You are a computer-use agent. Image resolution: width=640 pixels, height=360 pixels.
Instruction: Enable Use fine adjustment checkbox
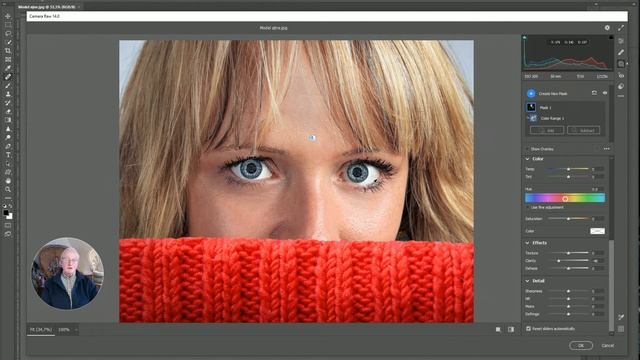tap(527, 207)
